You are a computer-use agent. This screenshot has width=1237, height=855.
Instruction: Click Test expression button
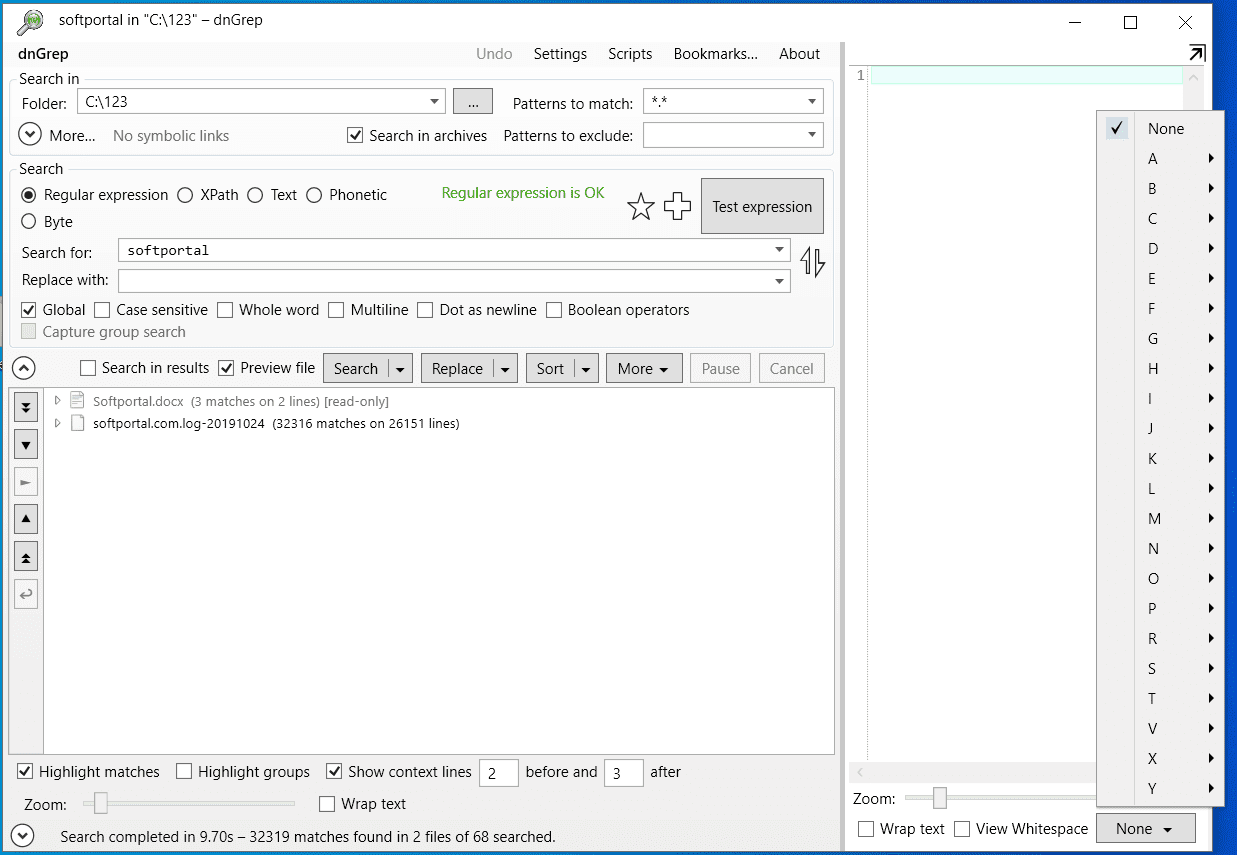coord(762,206)
